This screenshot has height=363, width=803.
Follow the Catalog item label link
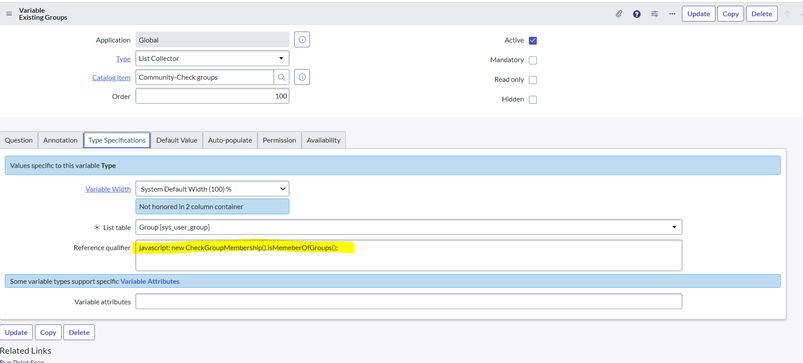click(111, 78)
